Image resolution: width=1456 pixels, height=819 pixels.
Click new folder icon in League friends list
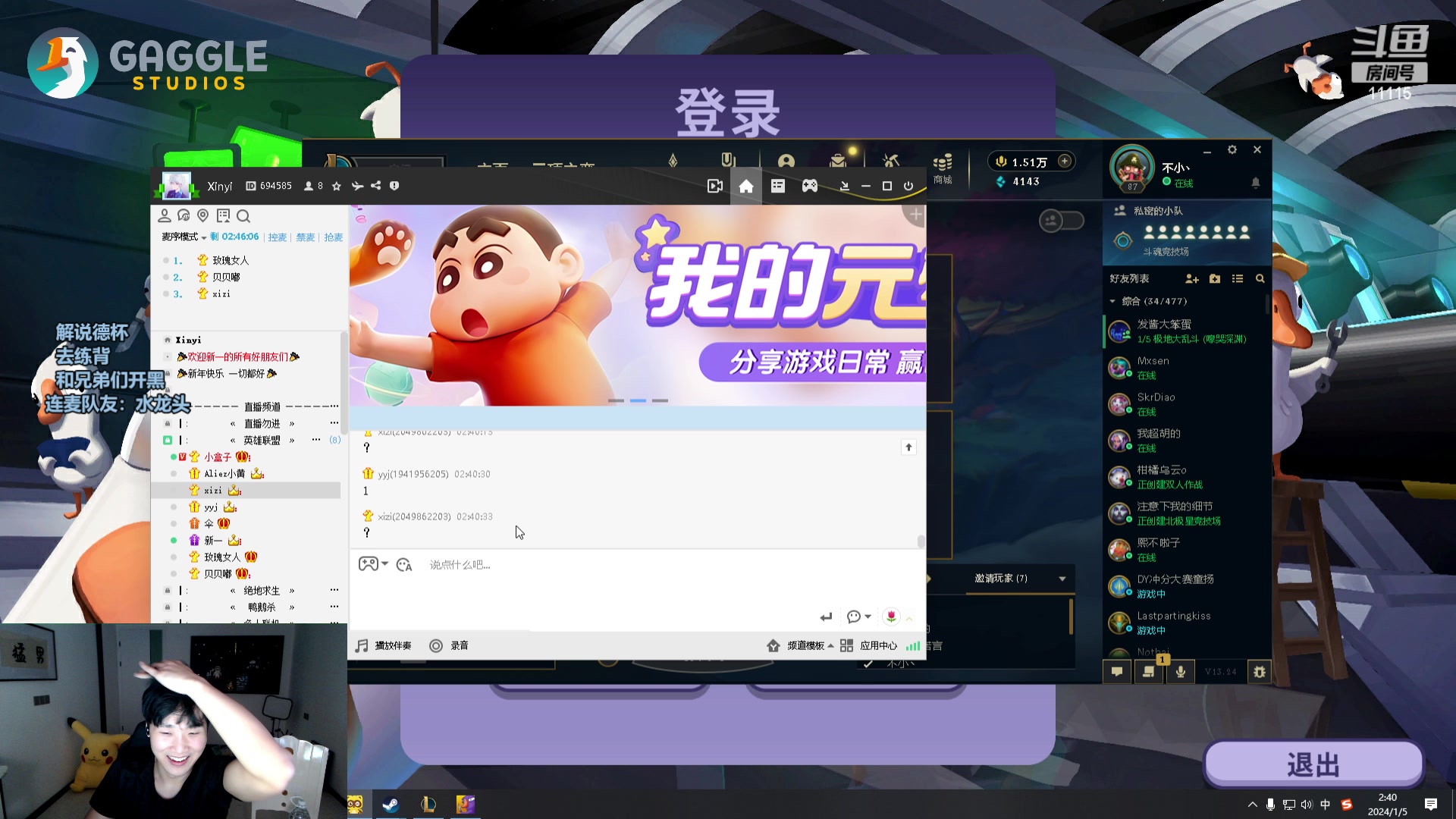click(1215, 279)
